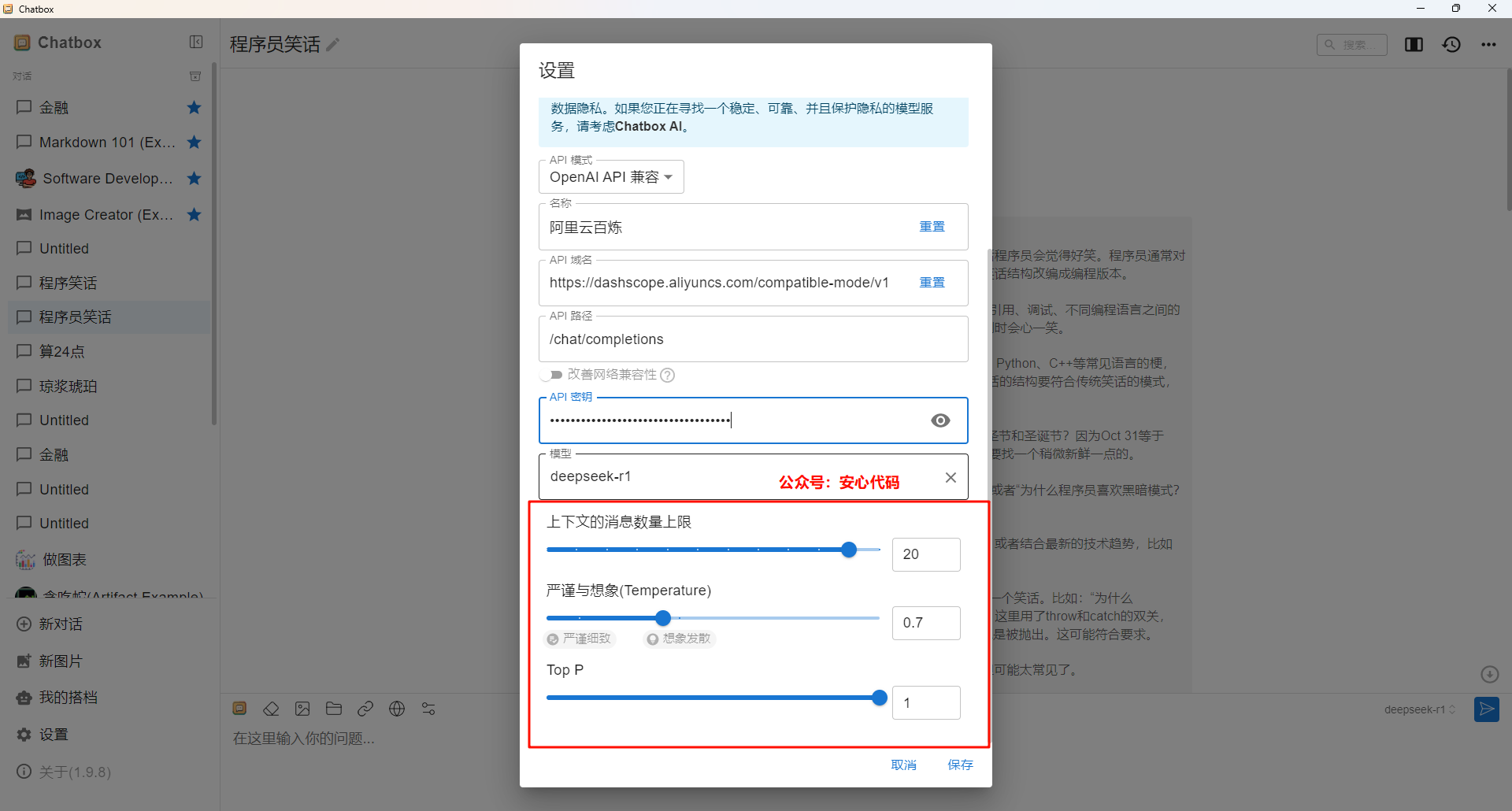This screenshot has height=811, width=1512.
Task: Click the sidebar conversation list scrollbar
Action: (214, 244)
